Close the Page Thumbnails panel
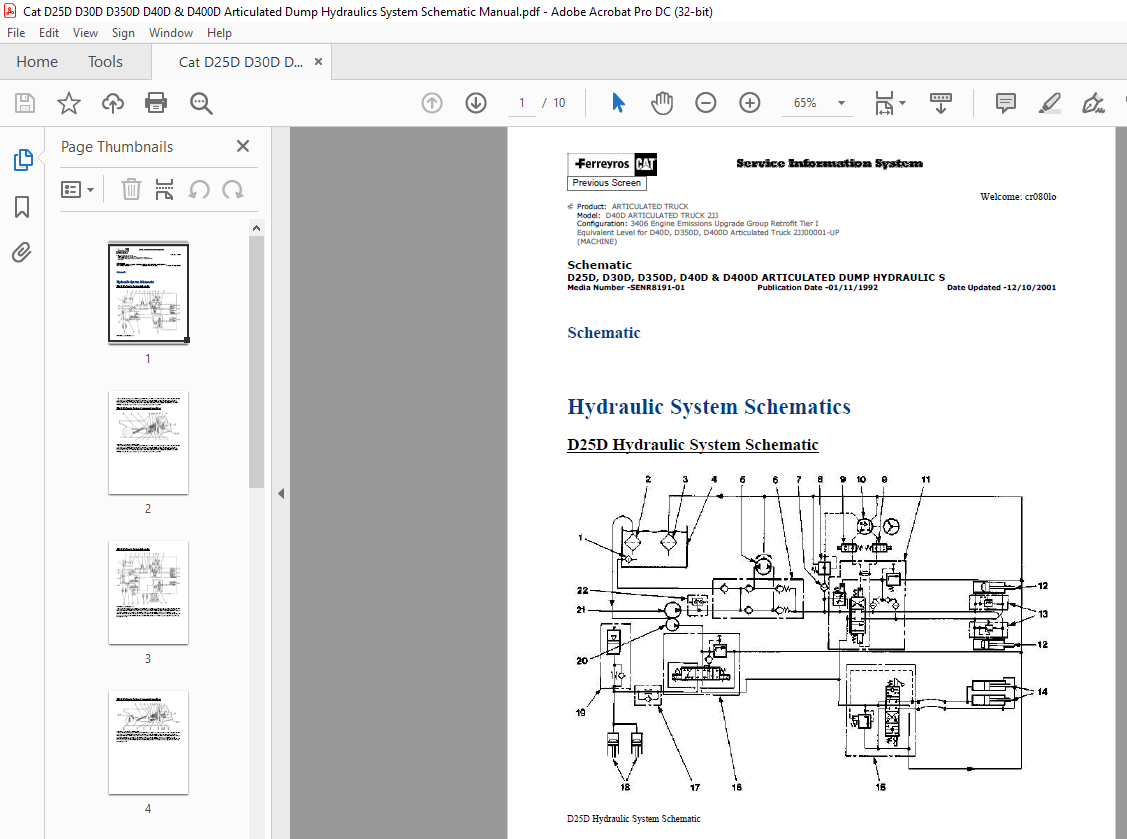 coord(243,147)
